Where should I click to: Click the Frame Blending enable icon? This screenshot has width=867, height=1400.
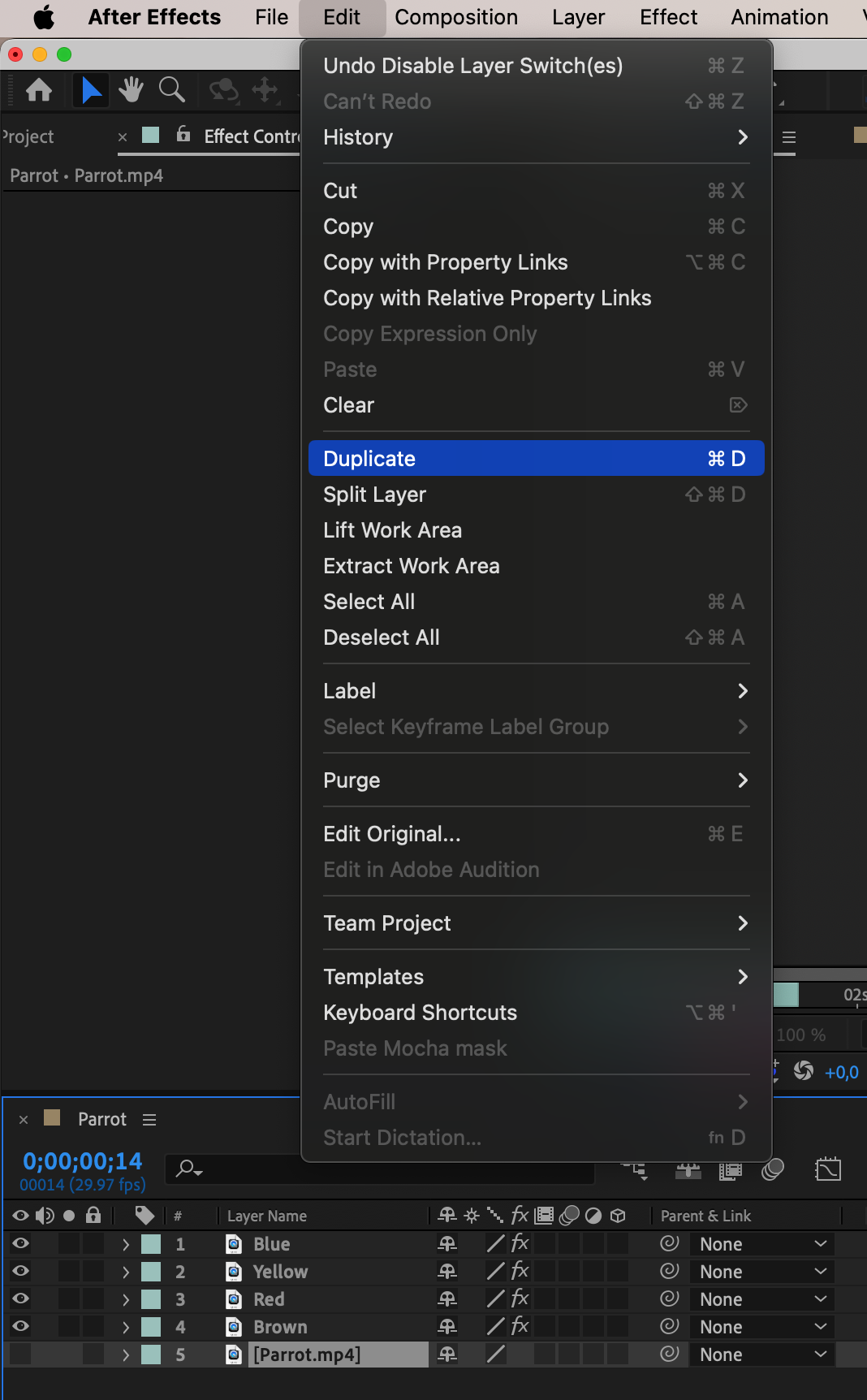point(731,1170)
